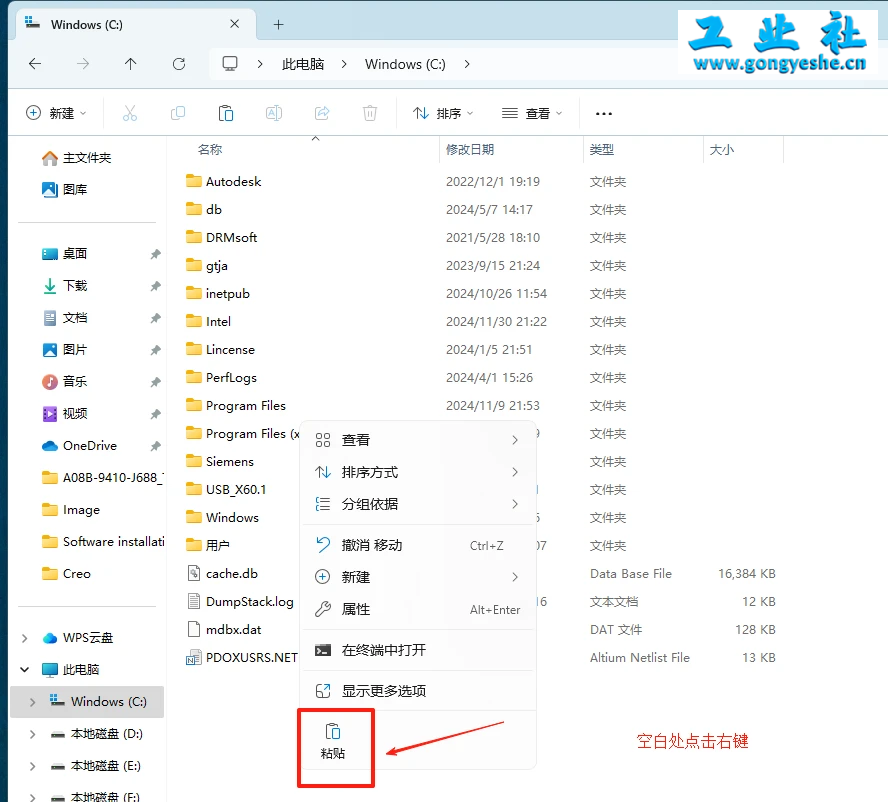
Task: Go up one folder level
Action: coord(130,64)
